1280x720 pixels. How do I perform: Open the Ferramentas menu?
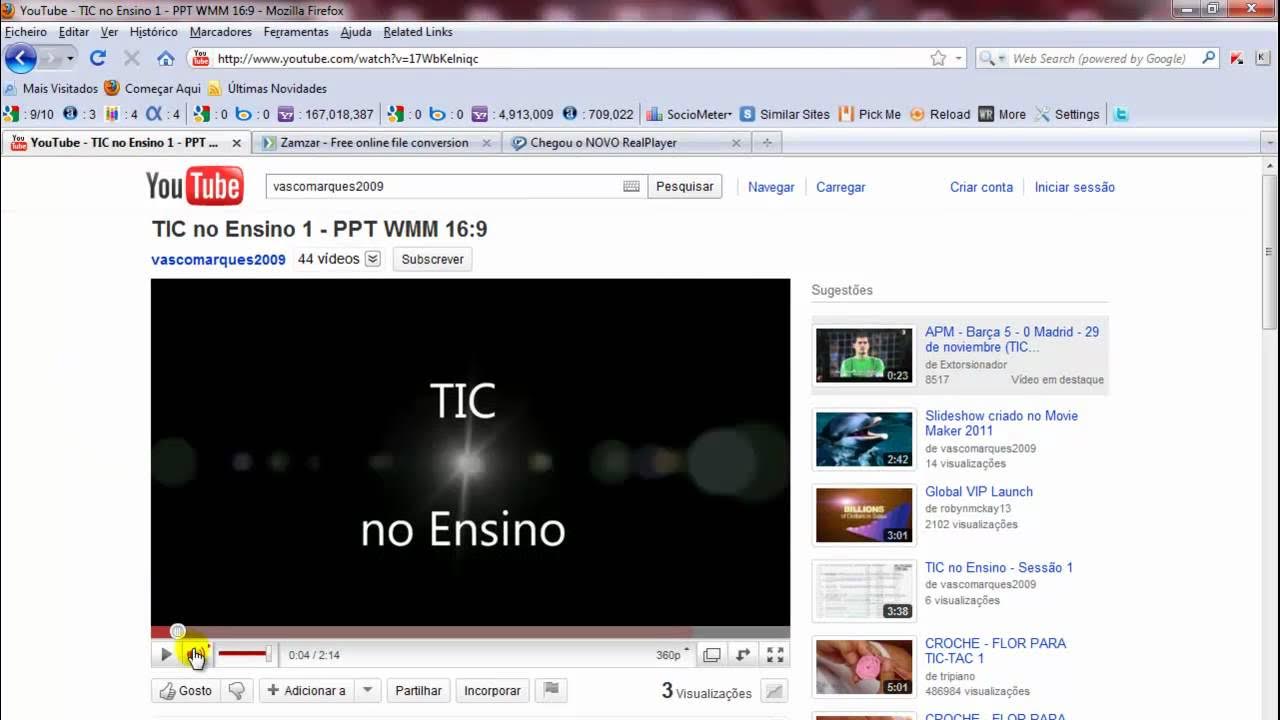tap(296, 32)
